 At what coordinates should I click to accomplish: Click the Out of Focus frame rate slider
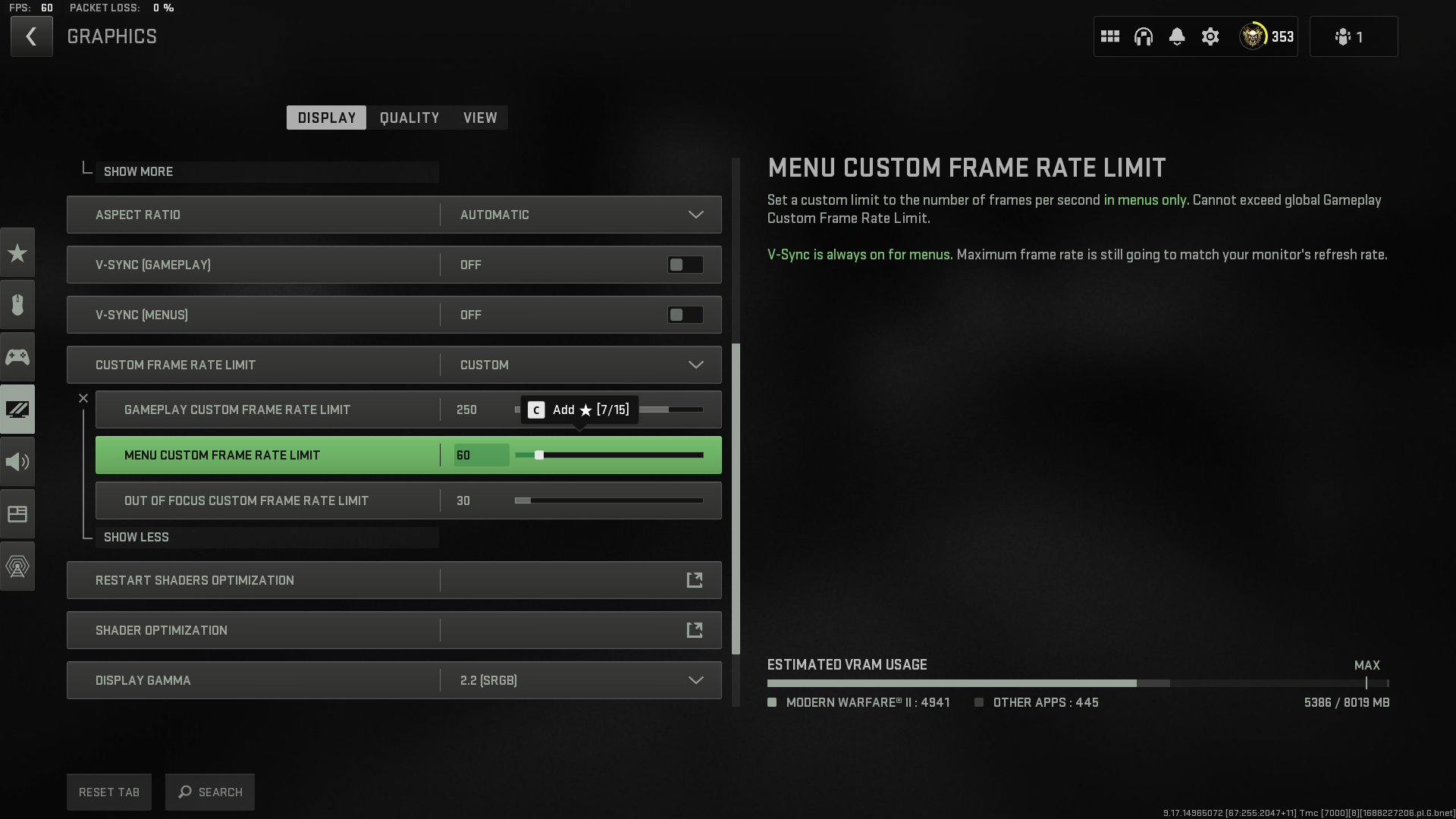tap(609, 500)
